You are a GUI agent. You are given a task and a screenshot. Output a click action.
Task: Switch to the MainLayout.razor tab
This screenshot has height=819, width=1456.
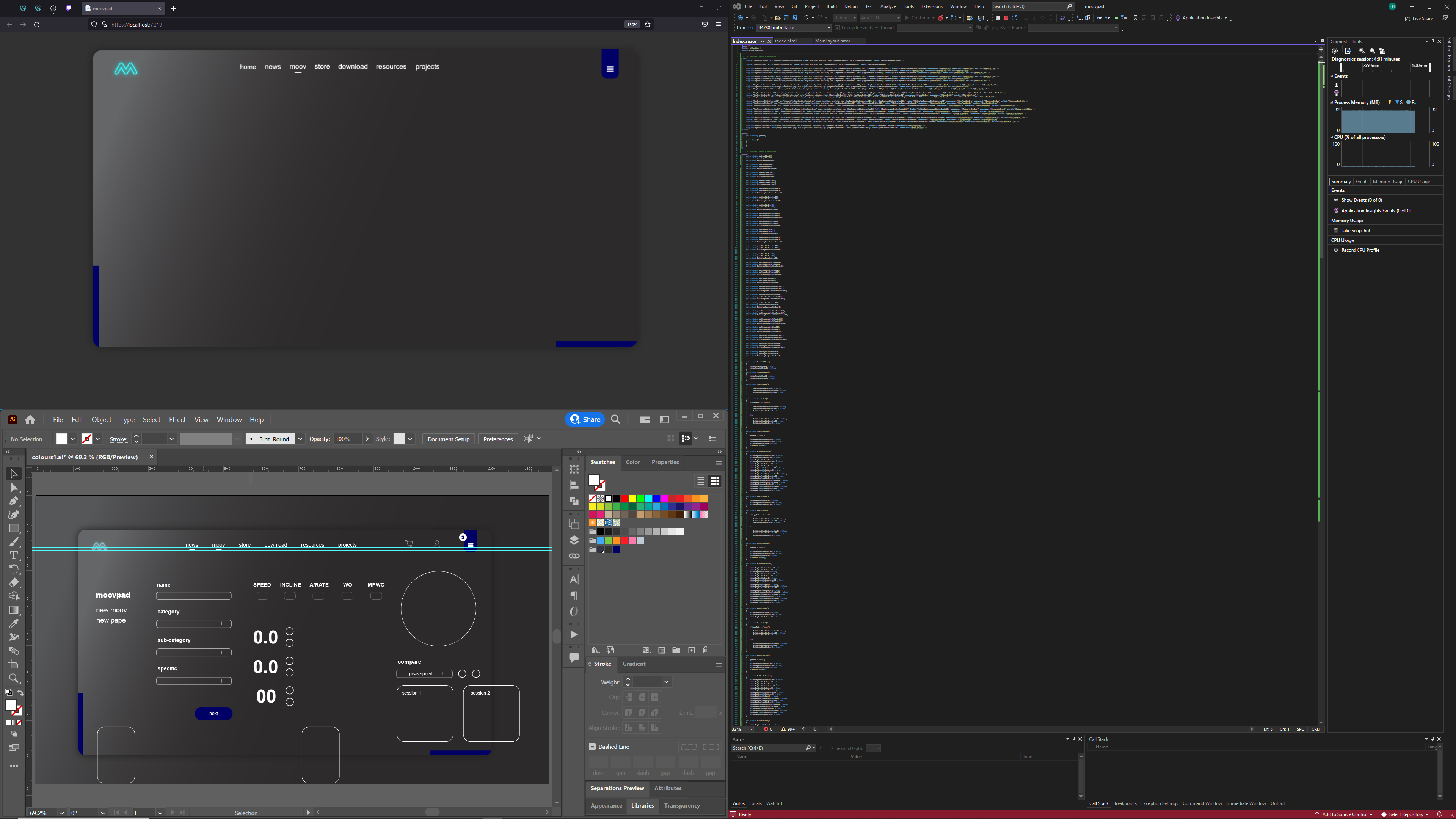pos(832,41)
